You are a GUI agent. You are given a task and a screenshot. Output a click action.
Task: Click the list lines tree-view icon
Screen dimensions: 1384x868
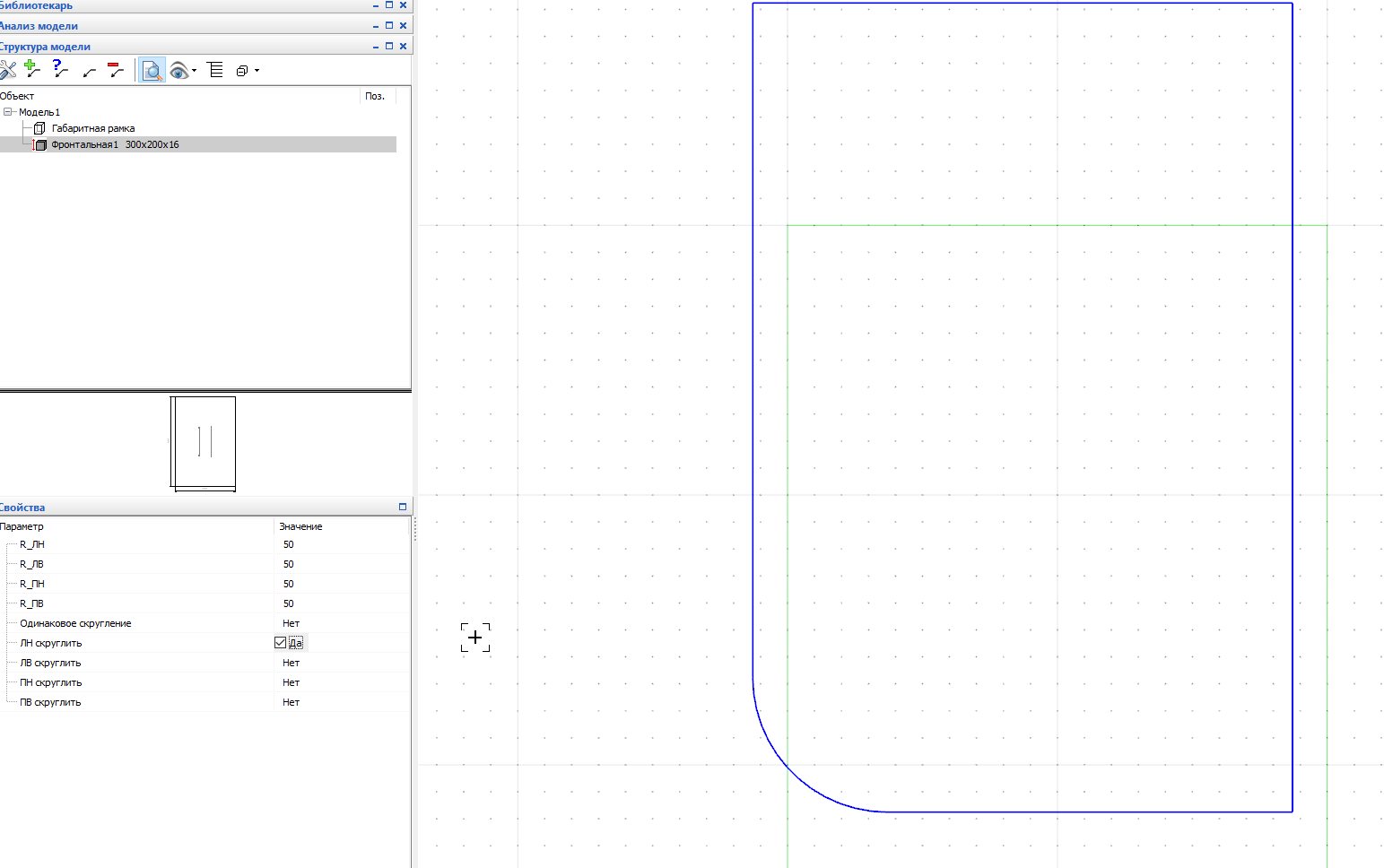point(215,70)
